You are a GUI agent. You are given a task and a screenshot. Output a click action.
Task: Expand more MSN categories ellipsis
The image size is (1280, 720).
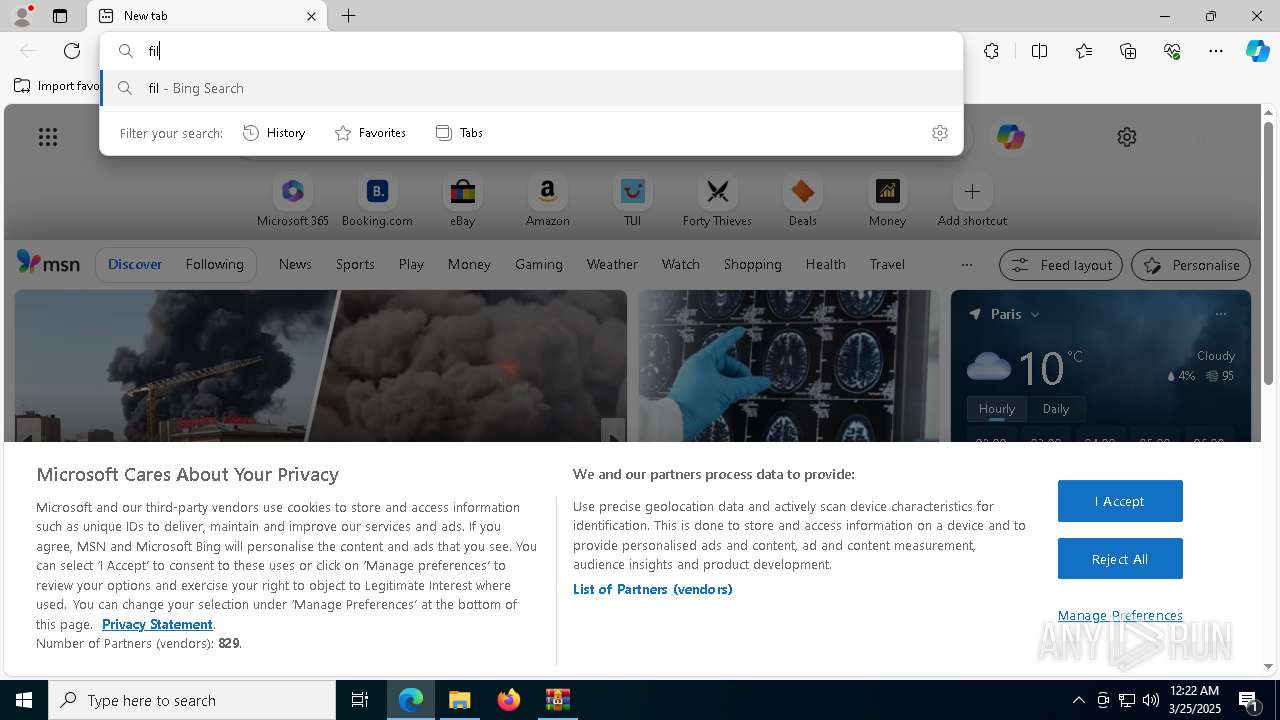pos(966,265)
